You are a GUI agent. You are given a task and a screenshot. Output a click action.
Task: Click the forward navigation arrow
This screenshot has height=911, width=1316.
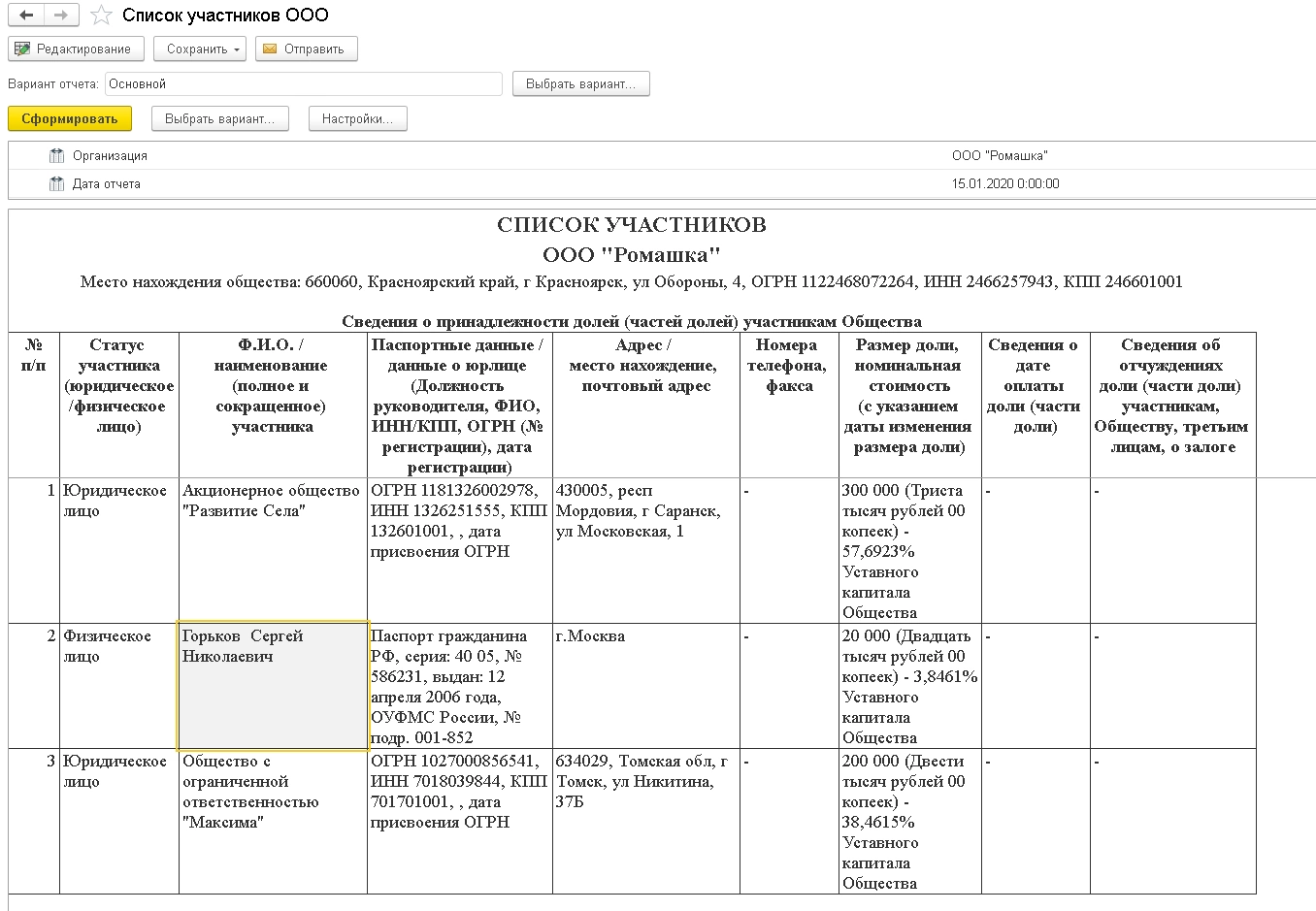click(60, 16)
